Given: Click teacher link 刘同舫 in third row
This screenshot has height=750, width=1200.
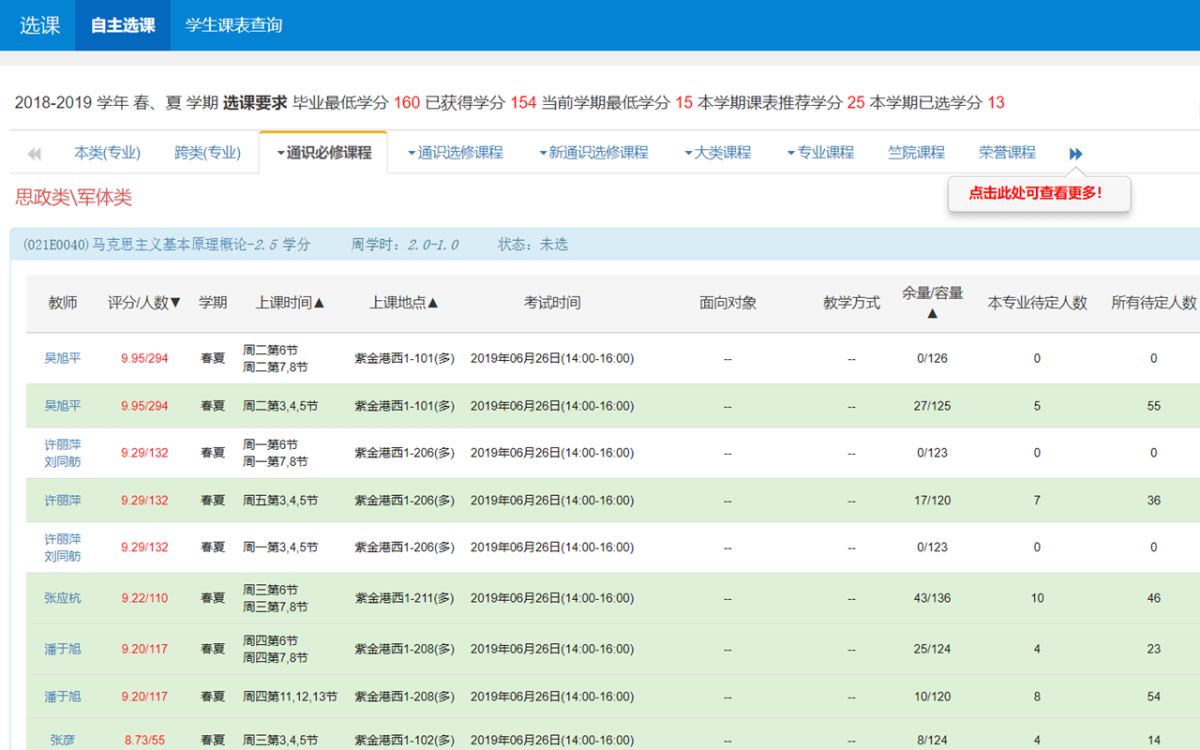Looking at the screenshot, I should pos(62,462).
